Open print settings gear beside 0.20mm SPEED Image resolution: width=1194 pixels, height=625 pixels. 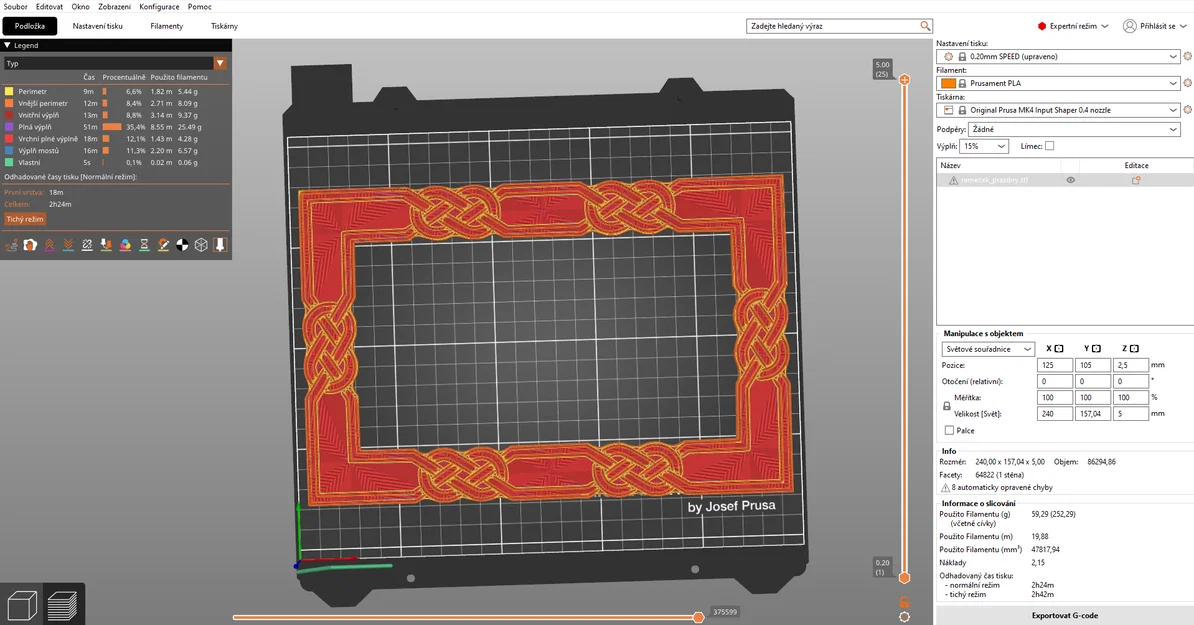point(1187,56)
